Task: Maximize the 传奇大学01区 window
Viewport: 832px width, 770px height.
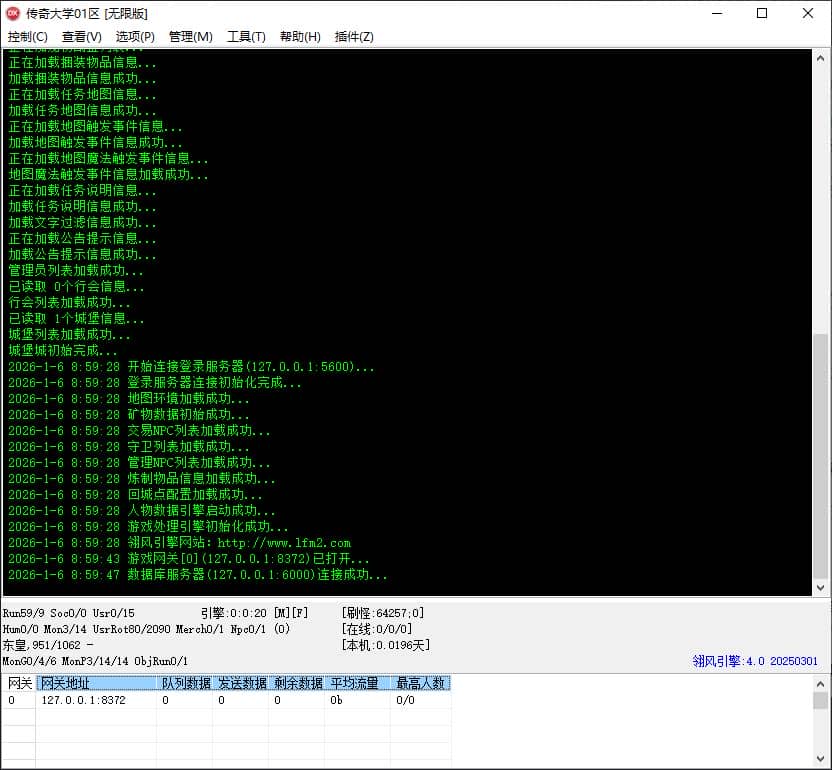Action: [x=762, y=13]
